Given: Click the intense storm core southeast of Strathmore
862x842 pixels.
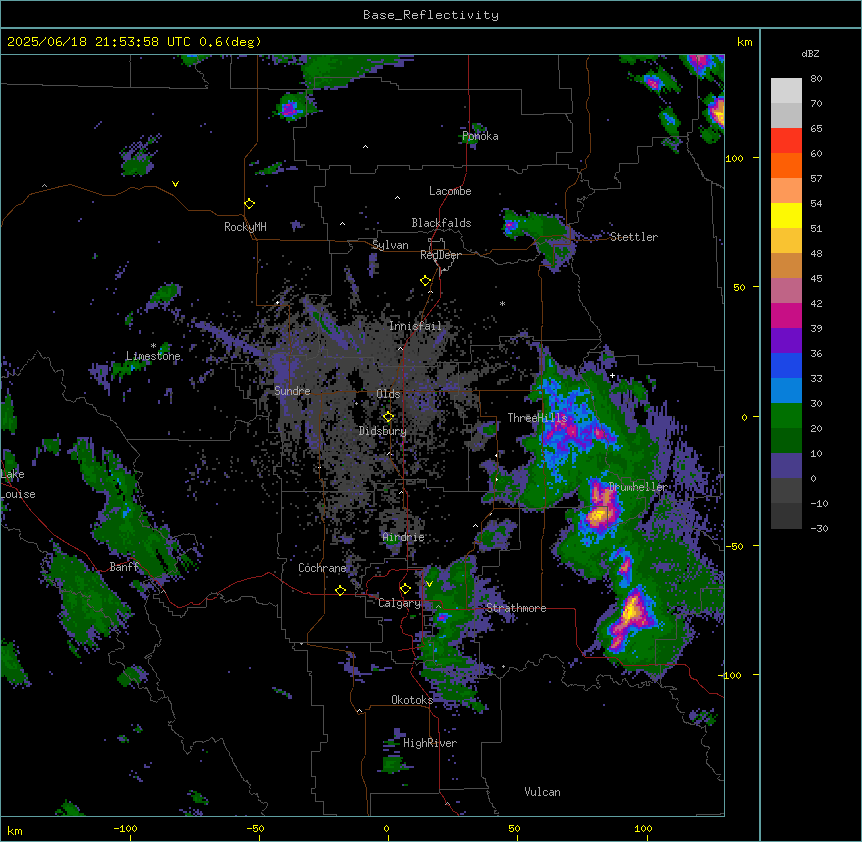Looking at the screenshot, I should (x=632, y=611).
